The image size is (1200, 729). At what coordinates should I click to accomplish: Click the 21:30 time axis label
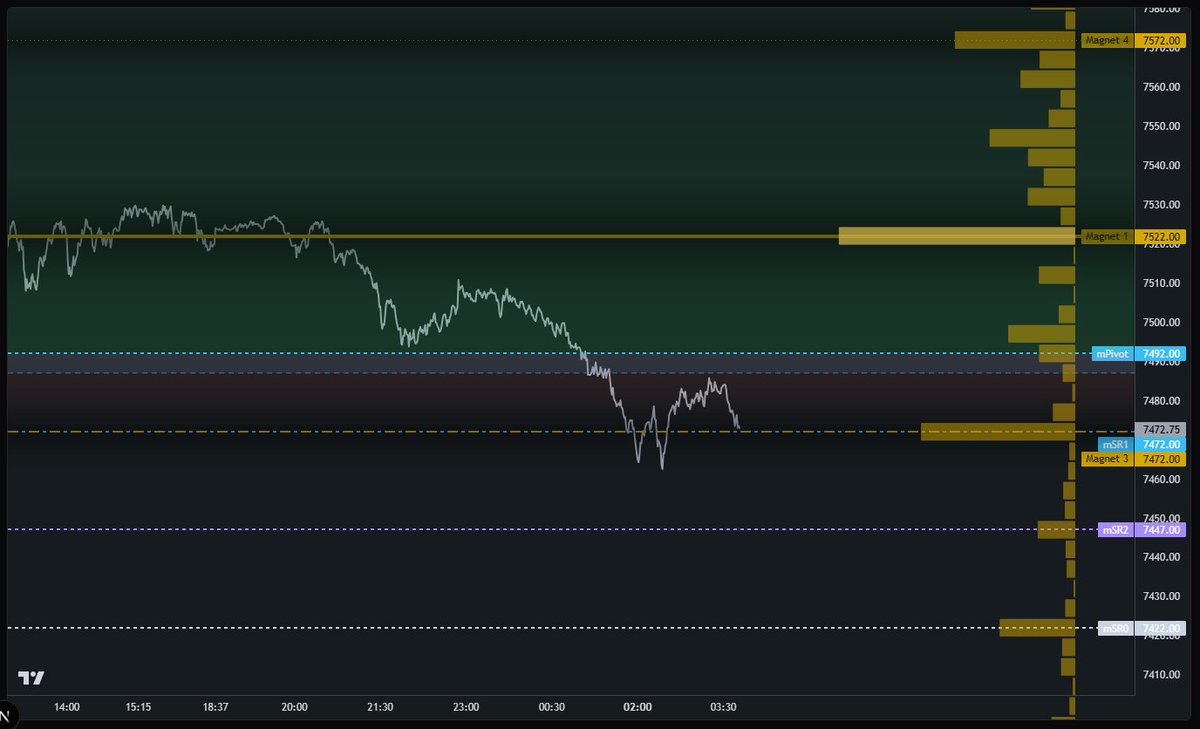[x=380, y=707]
